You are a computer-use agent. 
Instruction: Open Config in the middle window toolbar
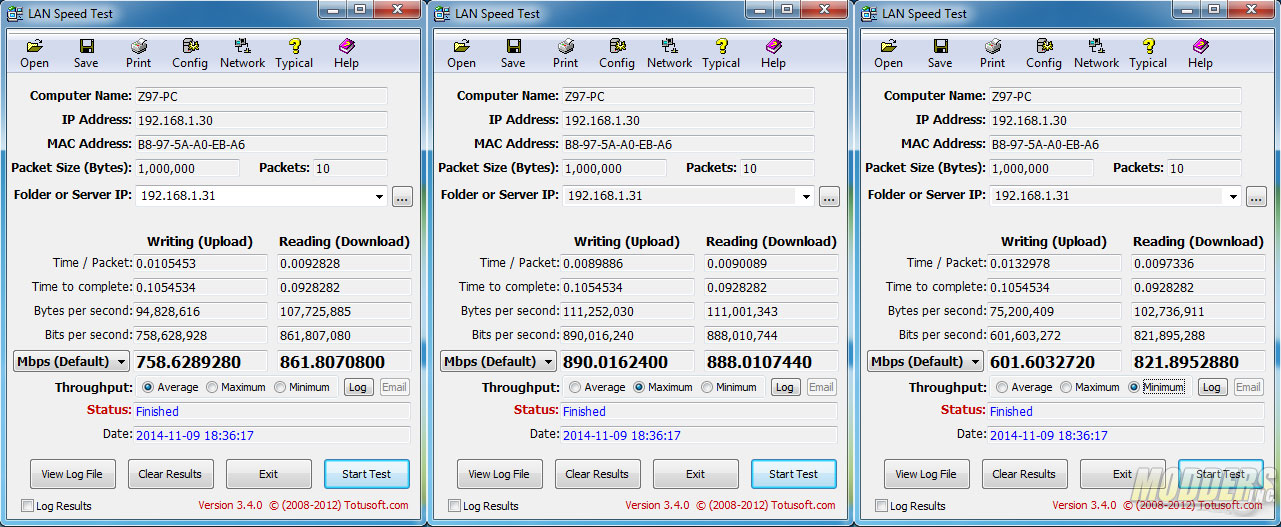pos(617,46)
